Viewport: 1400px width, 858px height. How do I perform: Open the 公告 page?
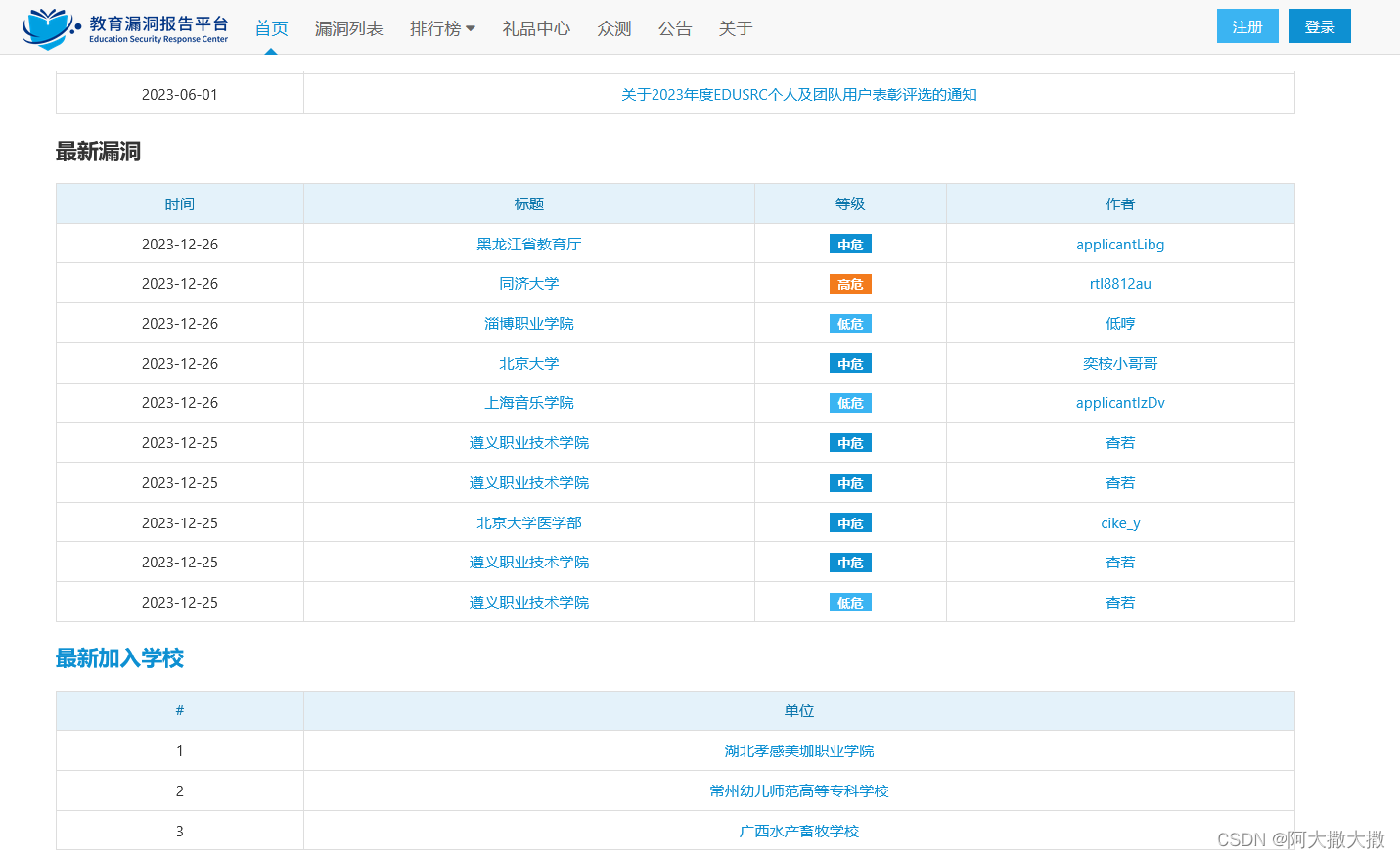coord(675,28)
